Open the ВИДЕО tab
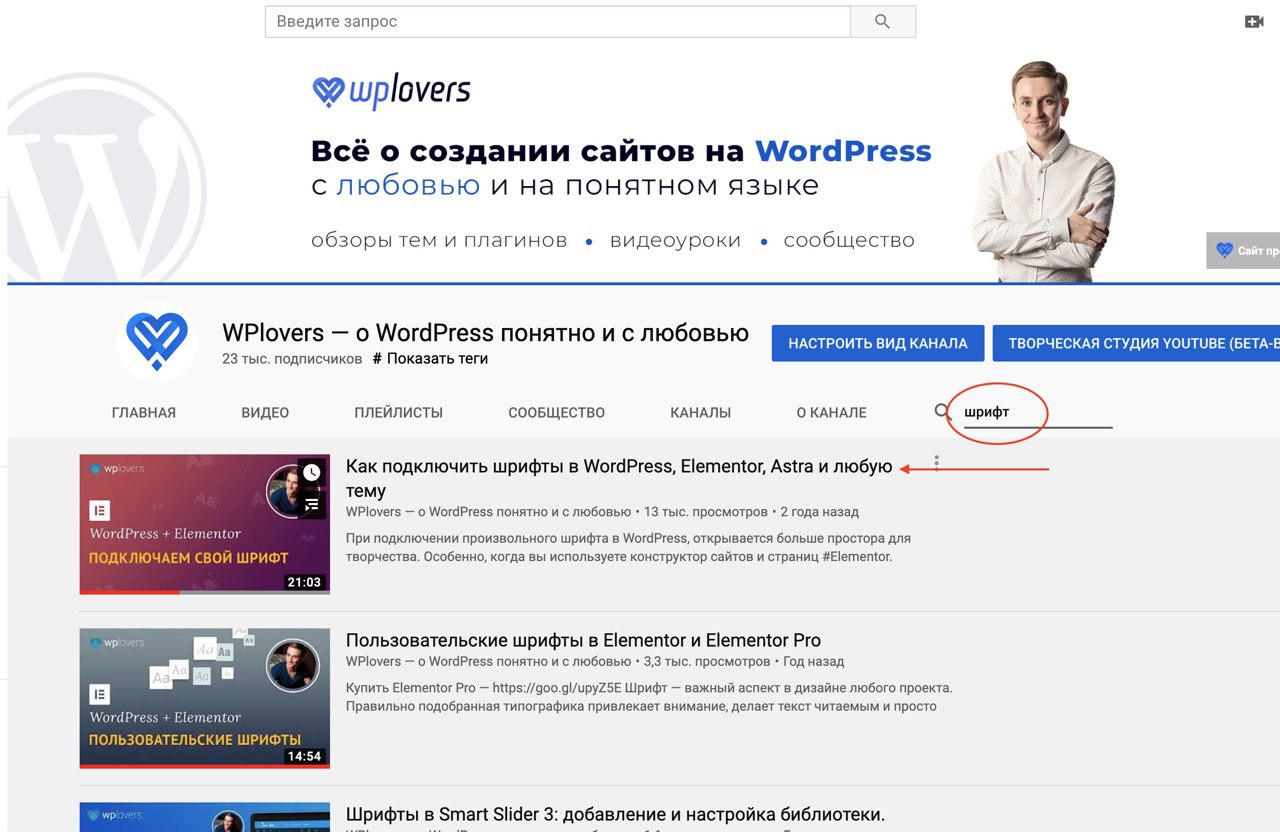Image resolution: width=1280 pixels, height=832 pixels. pos(265,412)
